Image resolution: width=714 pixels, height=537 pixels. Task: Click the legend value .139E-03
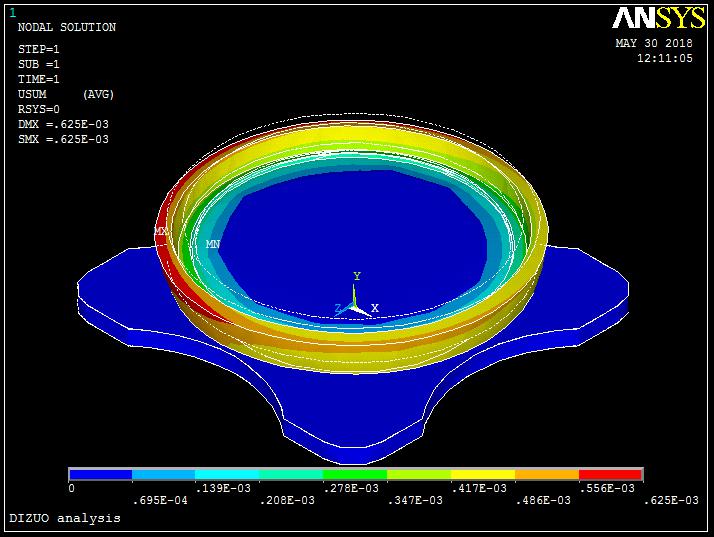(223, 488)
